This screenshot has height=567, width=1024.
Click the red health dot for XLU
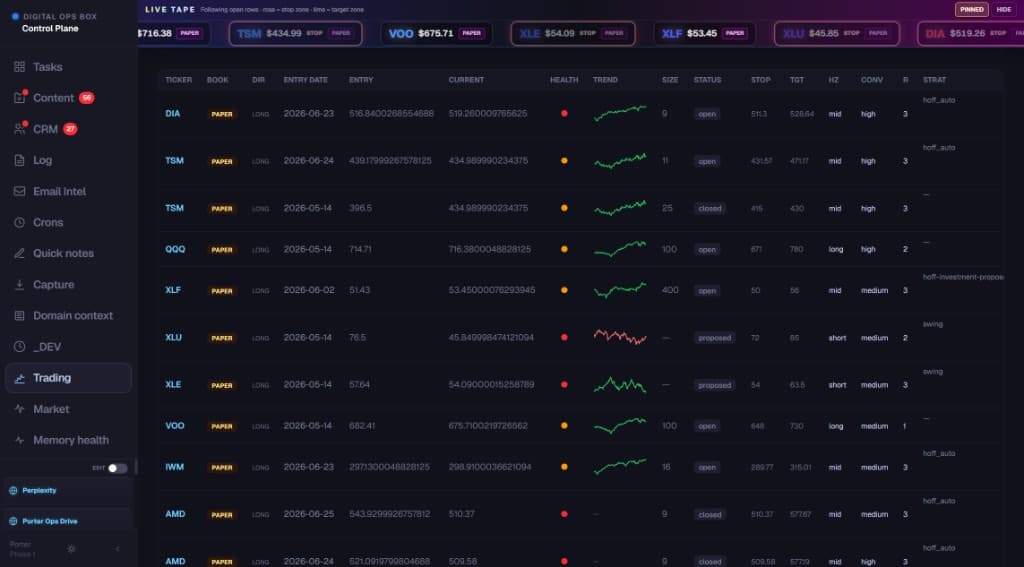tap(564, 338)
